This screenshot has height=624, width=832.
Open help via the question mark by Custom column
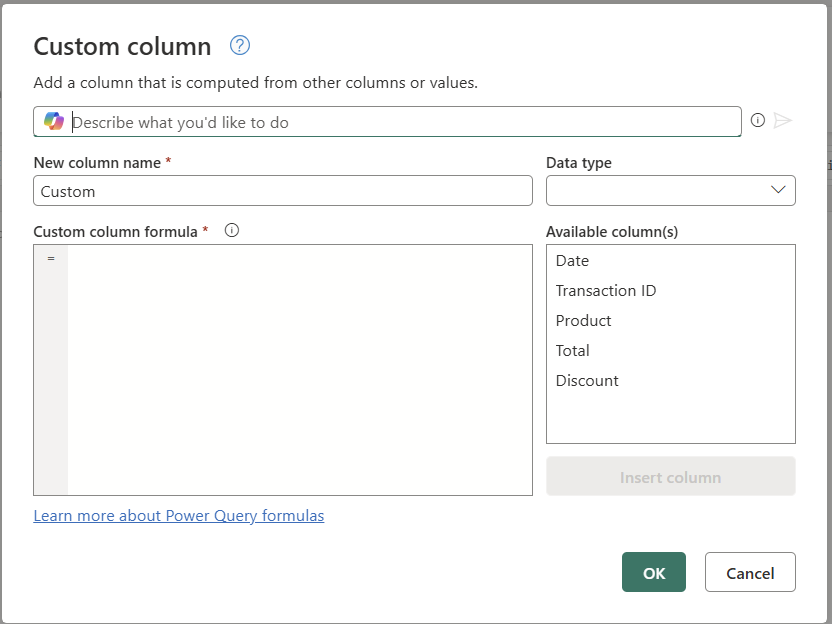239,45
